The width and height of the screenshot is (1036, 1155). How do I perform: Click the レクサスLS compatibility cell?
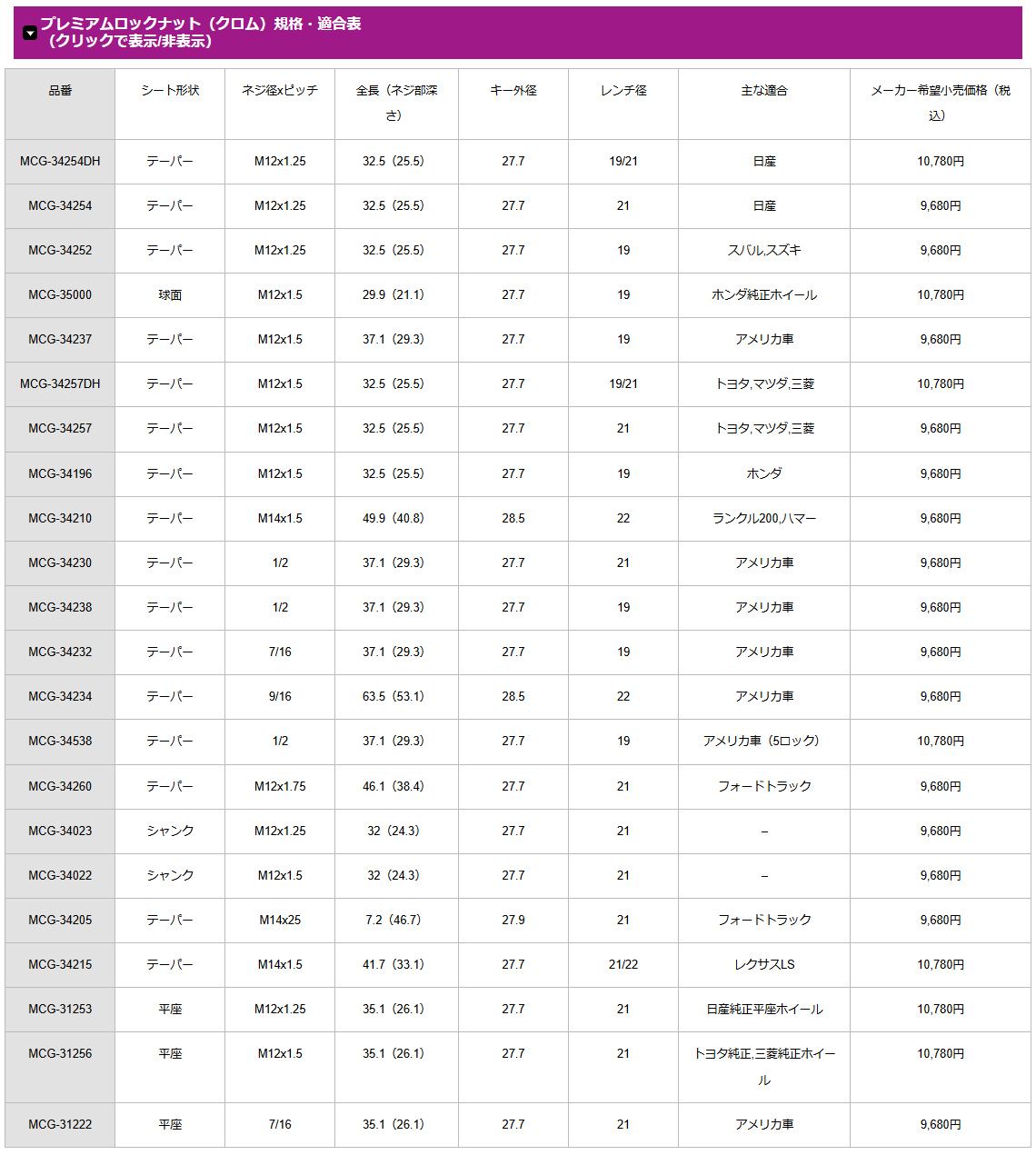764,965
